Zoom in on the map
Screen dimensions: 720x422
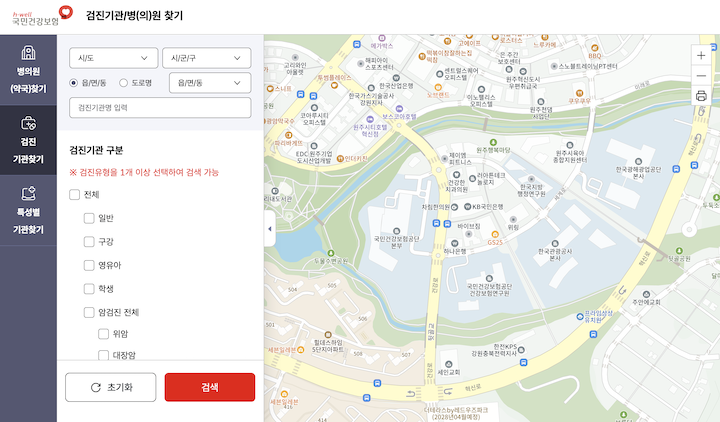pyautogui.click(x=700, y=56)
